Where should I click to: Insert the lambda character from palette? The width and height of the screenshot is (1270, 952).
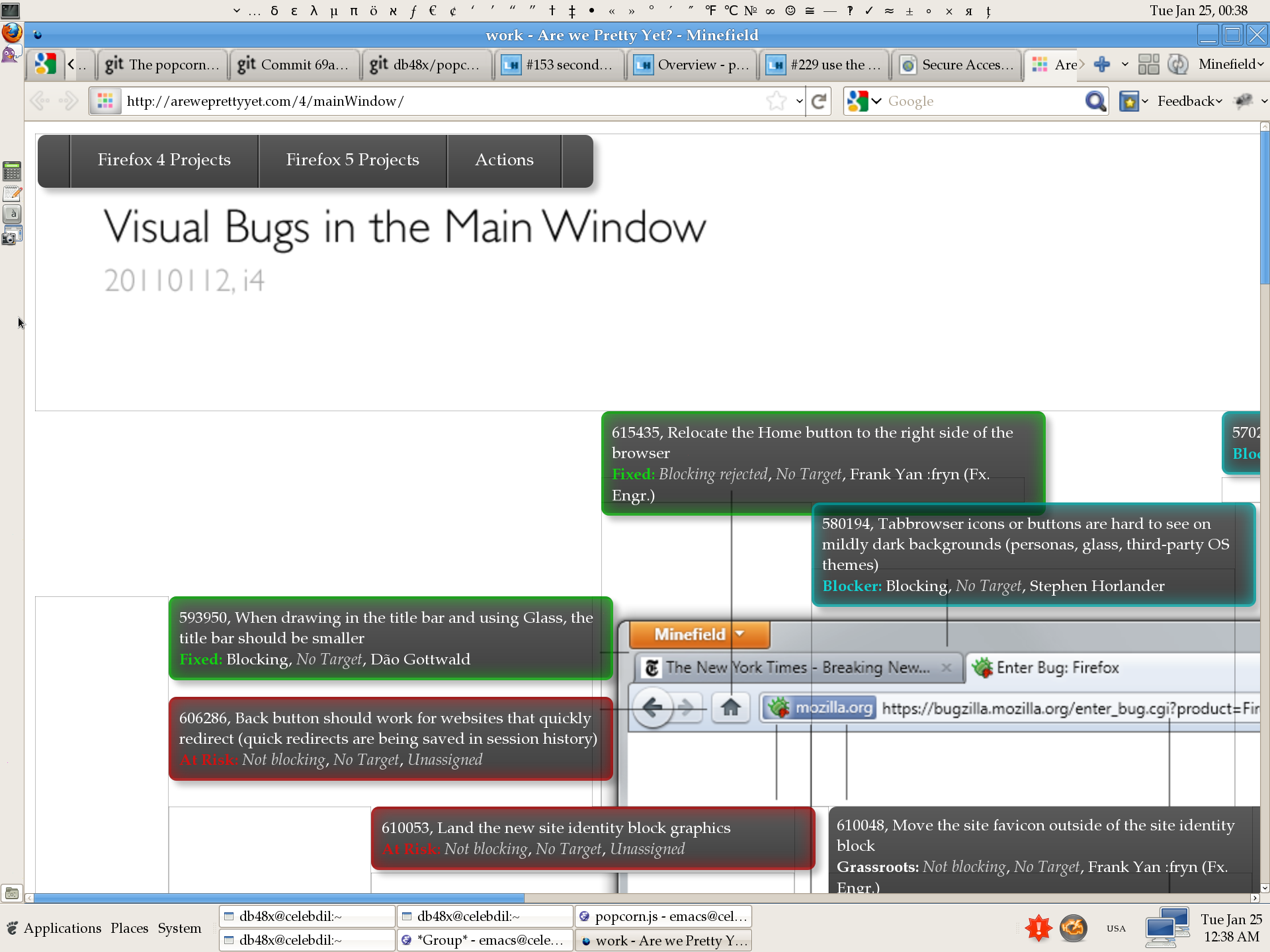point(314,11)
